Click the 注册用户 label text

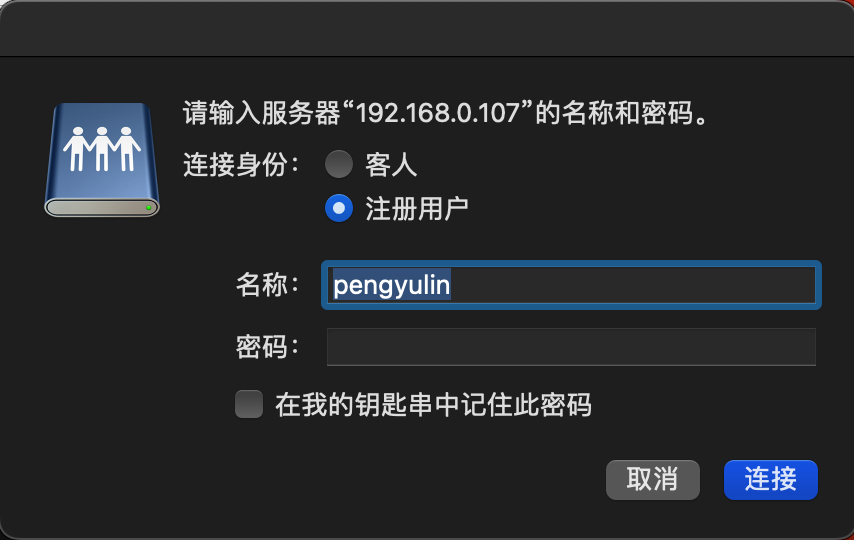pos(417,208)
